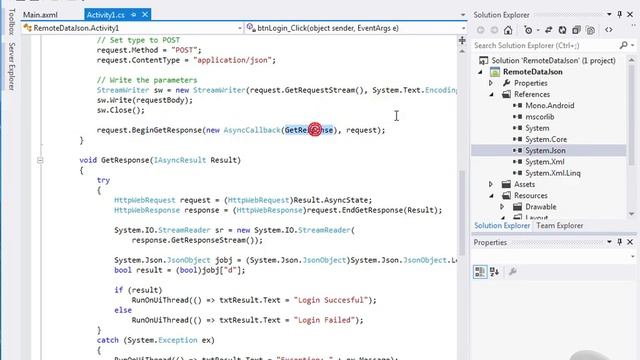Open the Server Explorer side tab
The width and height of the screenshot is (640, 360).
click(x=11, y=66)
